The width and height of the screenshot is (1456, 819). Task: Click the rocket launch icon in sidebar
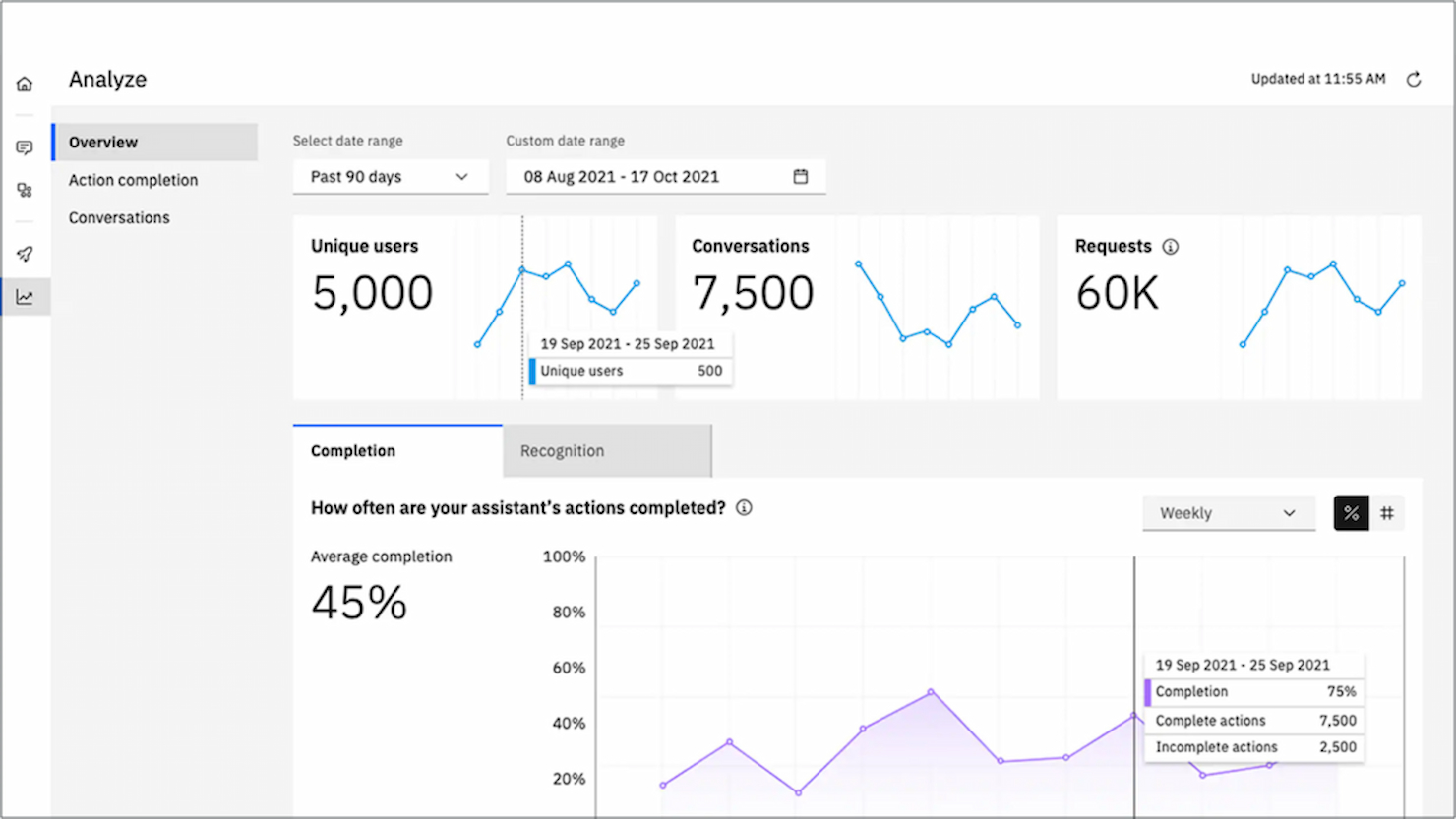click(x=24, y=253)
